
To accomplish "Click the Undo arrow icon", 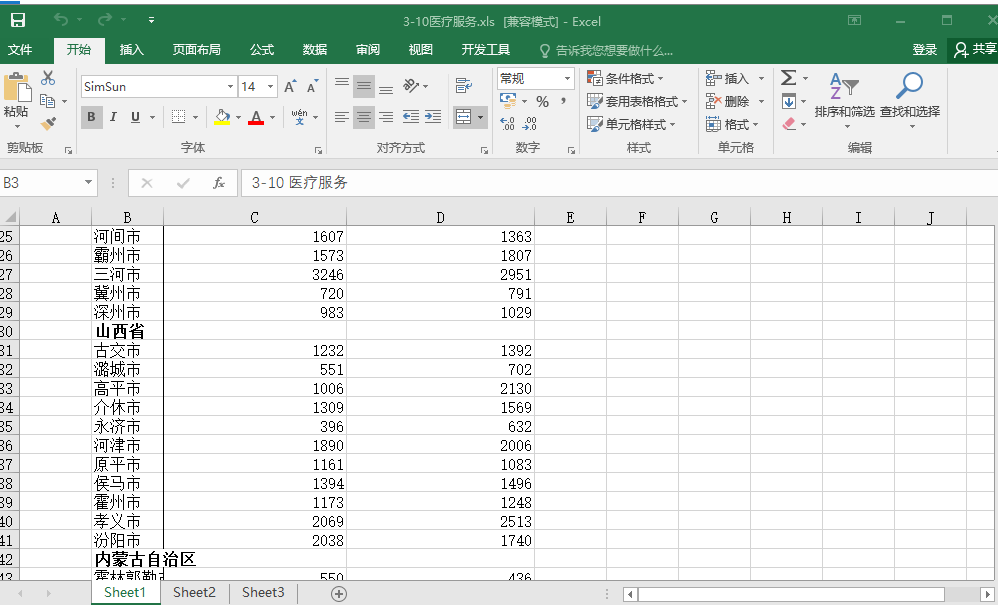I will pyautogui.click(x=61, y=20).
